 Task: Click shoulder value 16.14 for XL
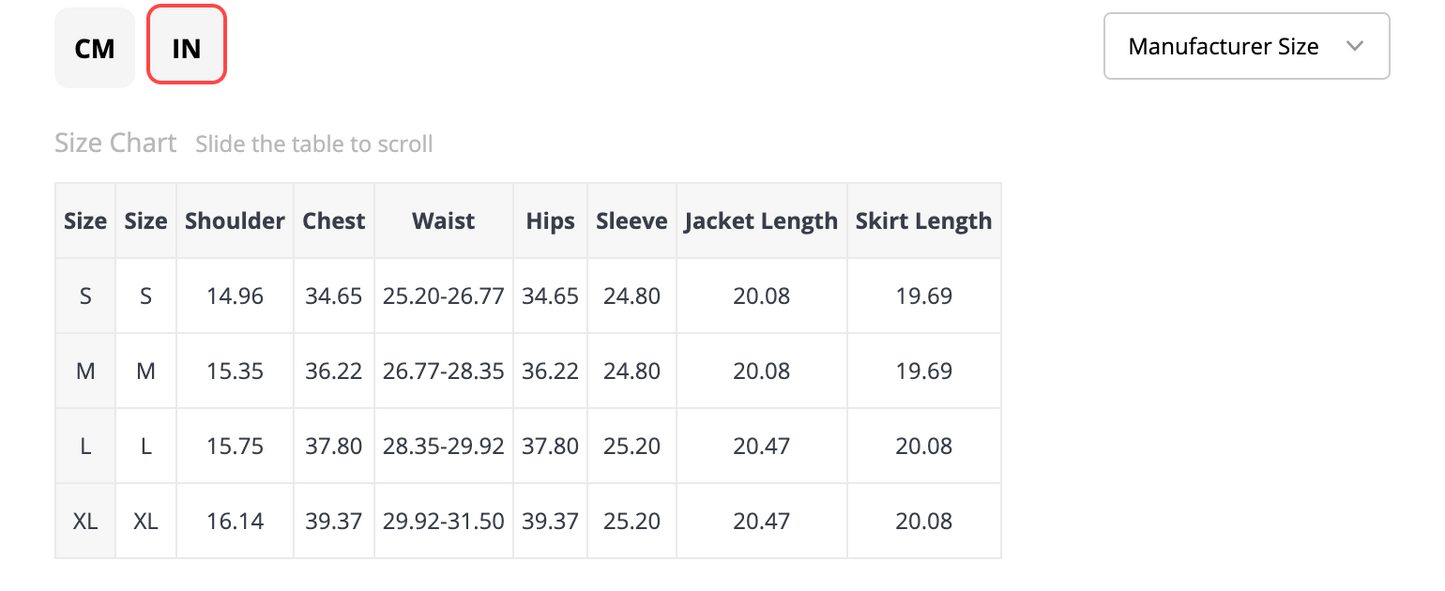point(235,521)
